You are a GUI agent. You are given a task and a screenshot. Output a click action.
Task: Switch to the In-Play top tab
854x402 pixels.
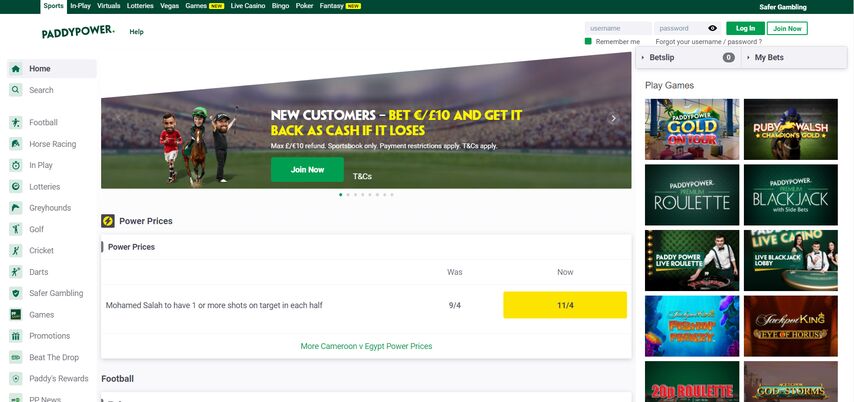point(81,6)
